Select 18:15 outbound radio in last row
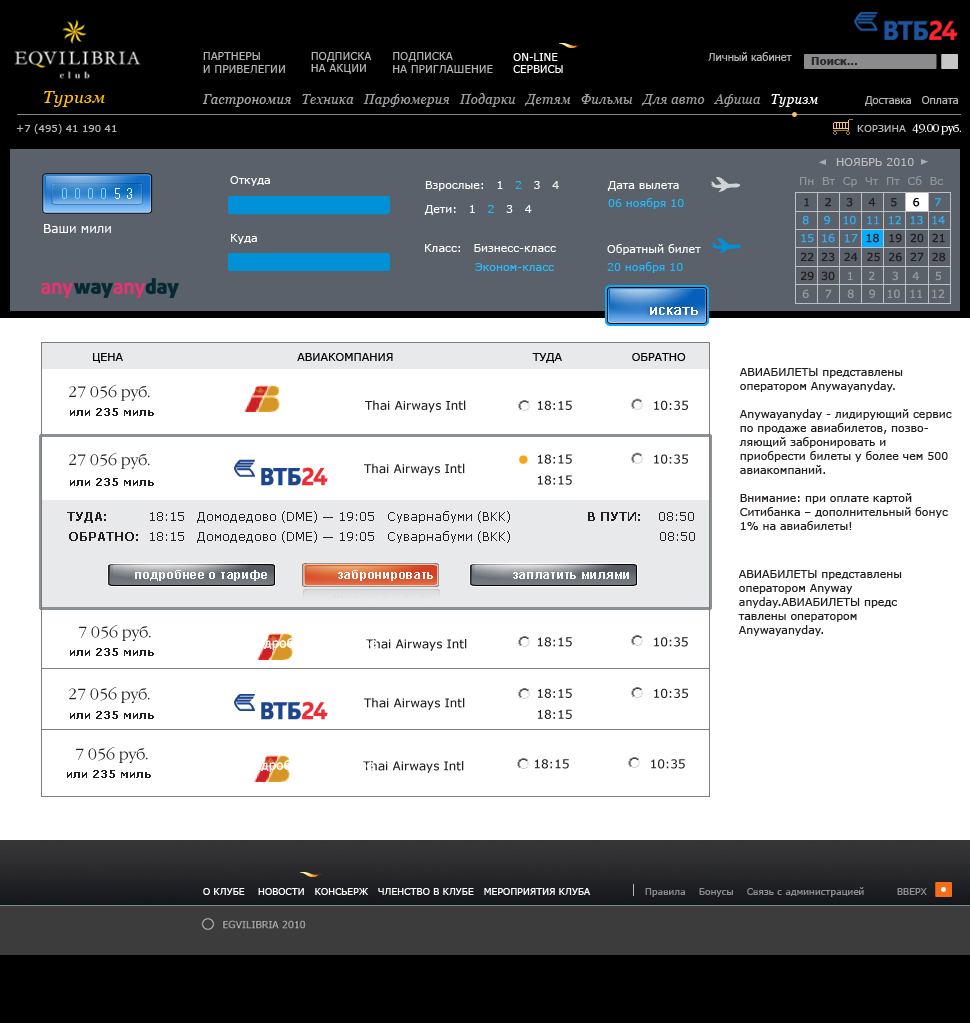The image size is (970, 1023). click(x=523, y=763)
